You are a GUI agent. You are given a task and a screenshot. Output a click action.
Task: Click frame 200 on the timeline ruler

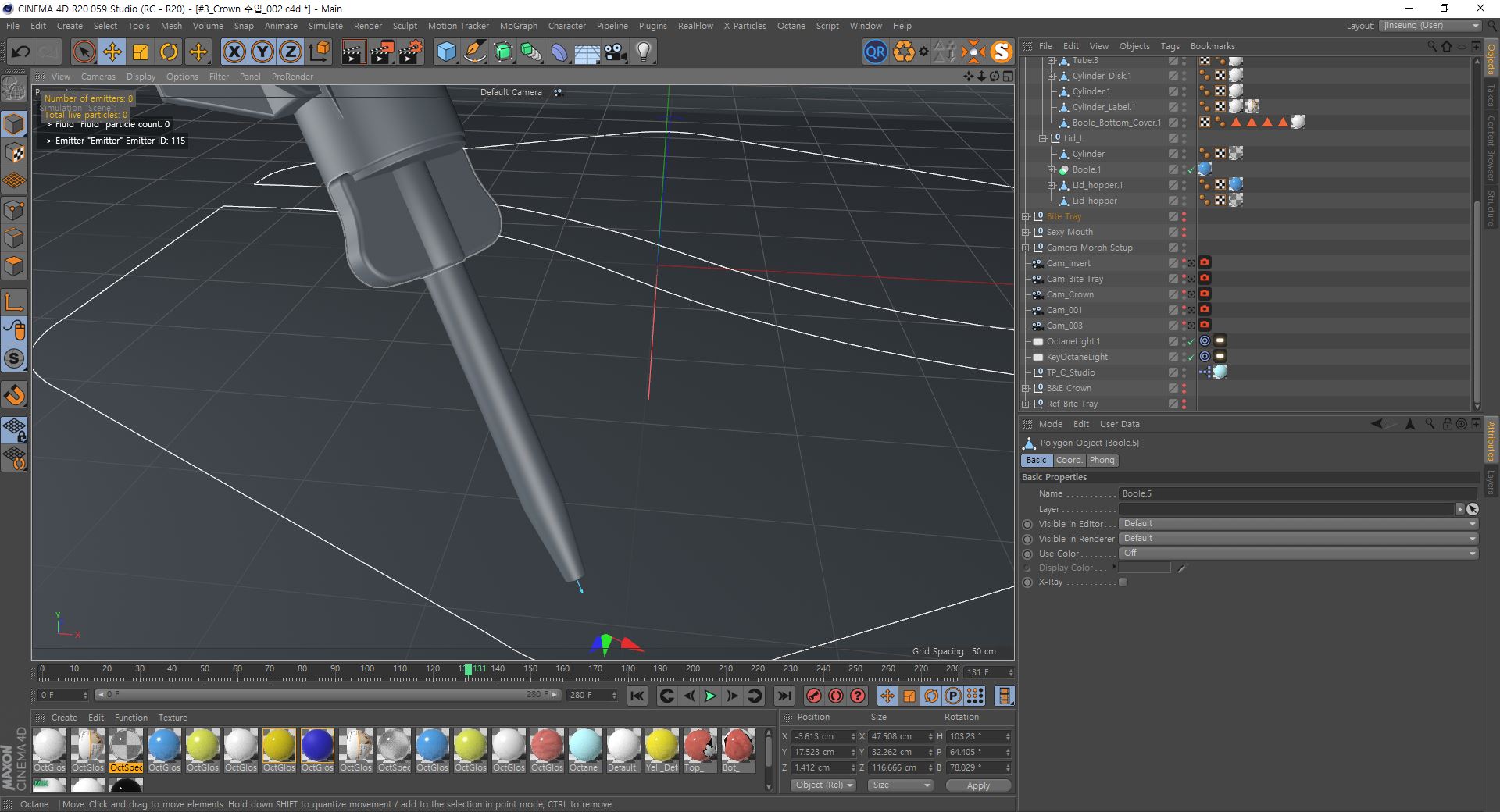[692, 669]
